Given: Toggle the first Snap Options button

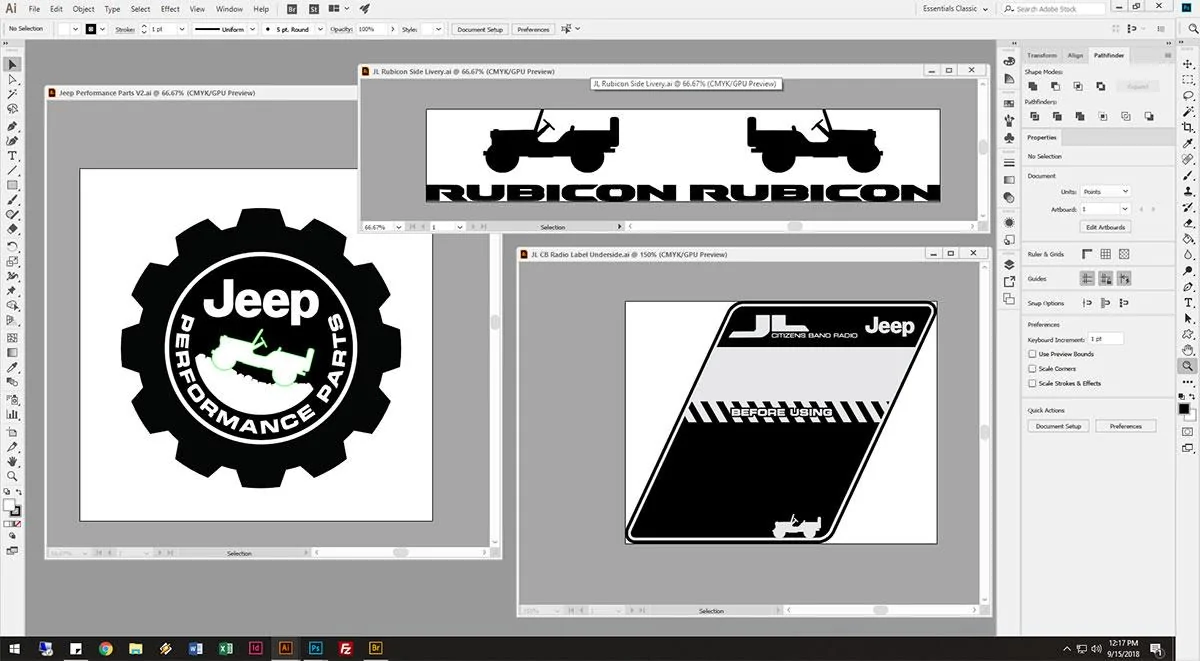Looking at the screenshot, I should coord(1087,303).
